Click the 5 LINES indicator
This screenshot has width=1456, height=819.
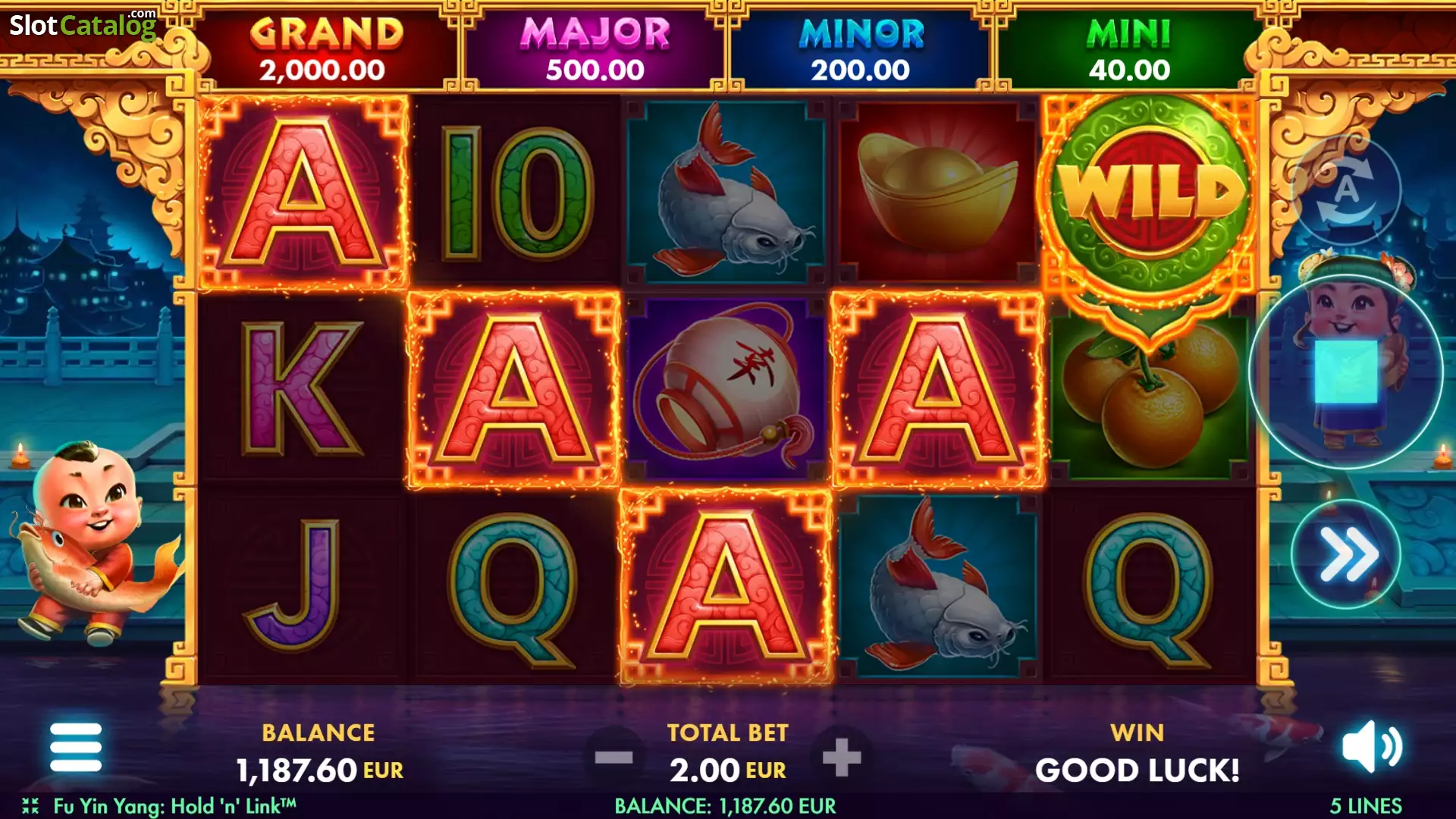[x=1366, y=805]
